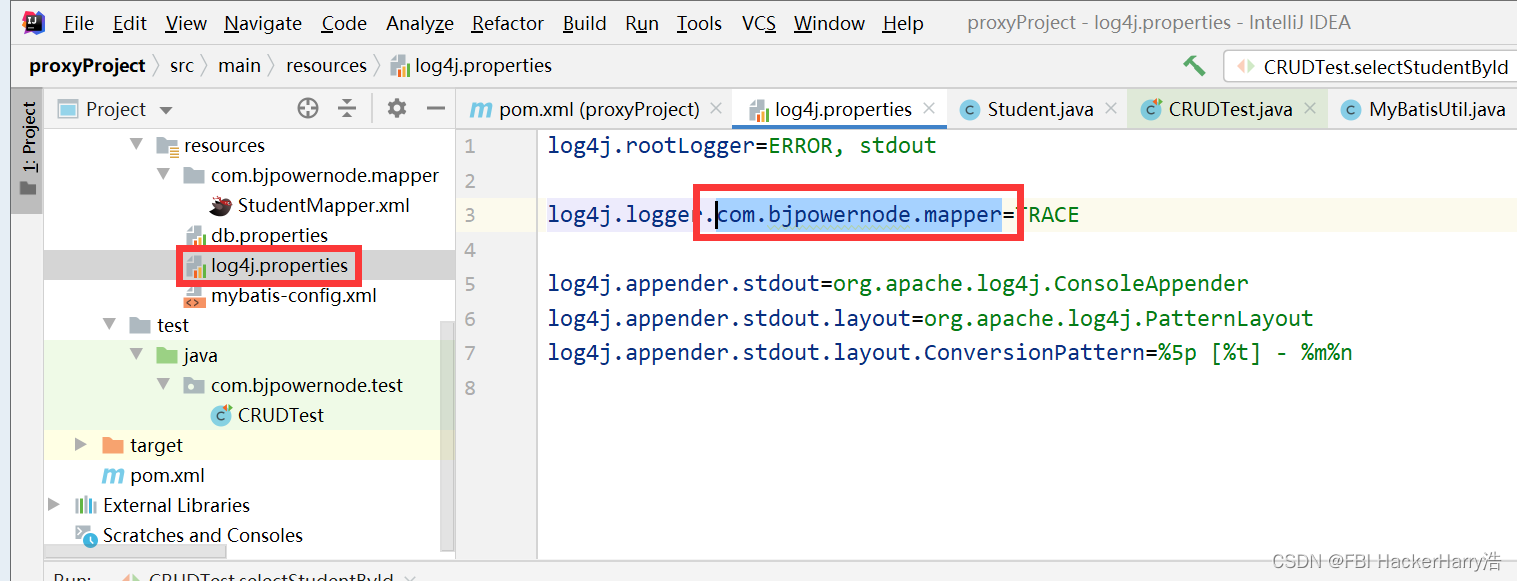Hide the Project panel with the minimize icon
This screenshot has width=1517, height=581.
coord(435,108)
